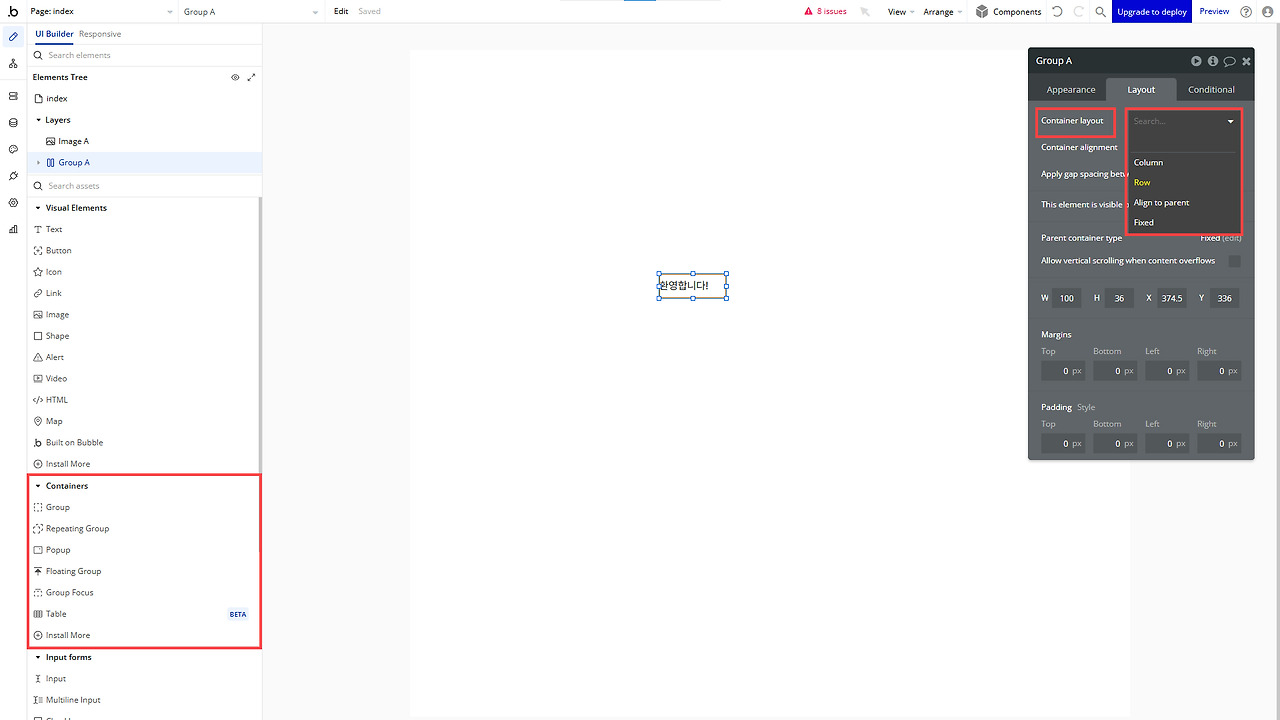Open the Logs chart icon in sidebar
This screenshot has height=720, width=1280.
click(x=13, y=229)
